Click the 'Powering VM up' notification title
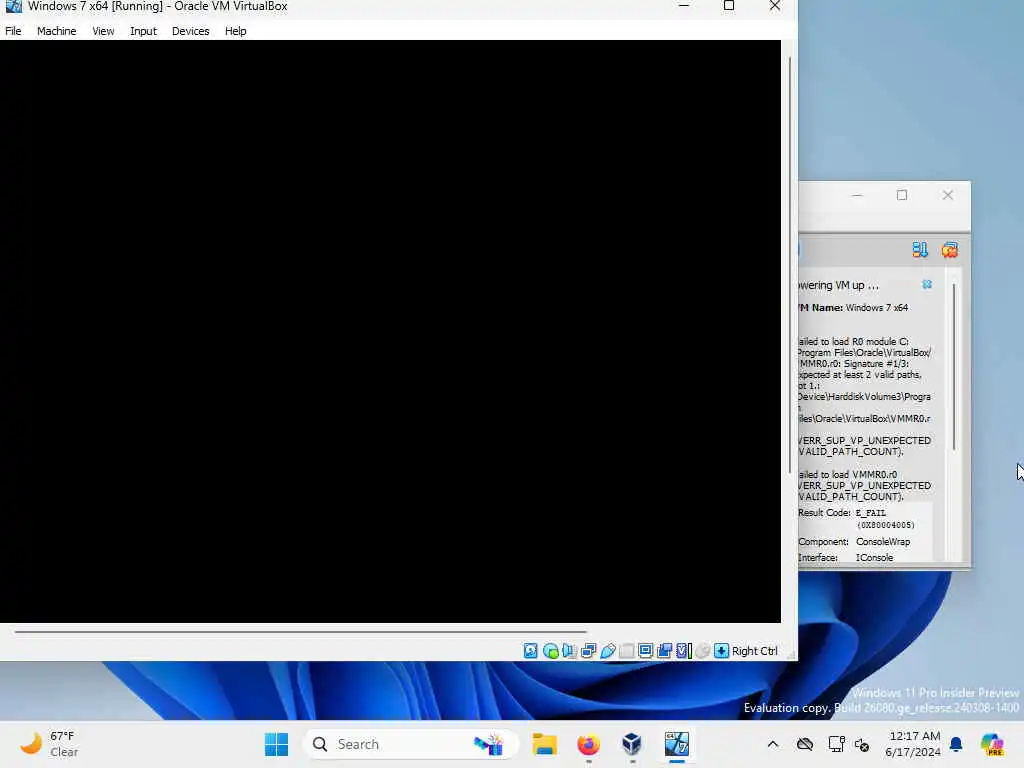This screenshot has width=1024, height=768. pyautogui.click(x=839, y=285)
